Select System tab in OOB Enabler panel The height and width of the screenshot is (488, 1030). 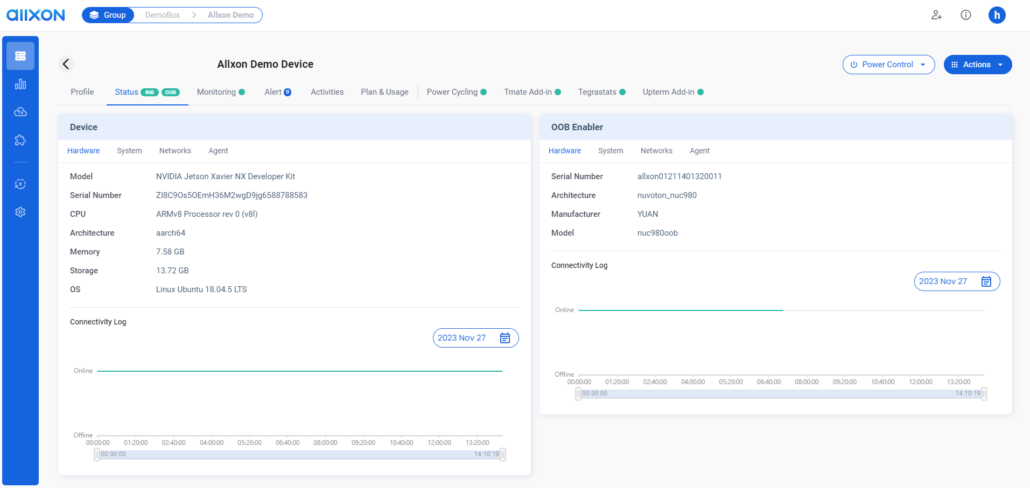pyautogui.click(x=610, y=151)
